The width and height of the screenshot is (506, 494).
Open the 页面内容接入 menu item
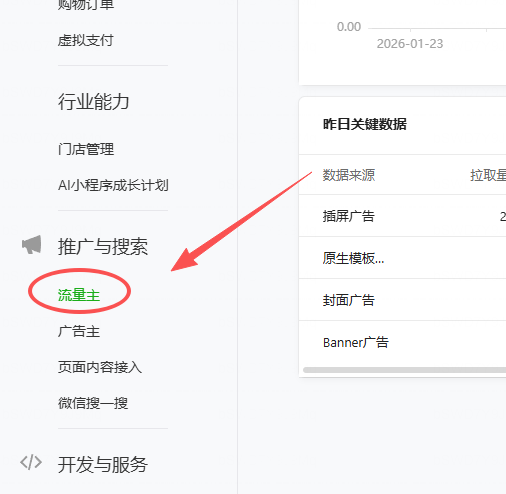[100, 367]
